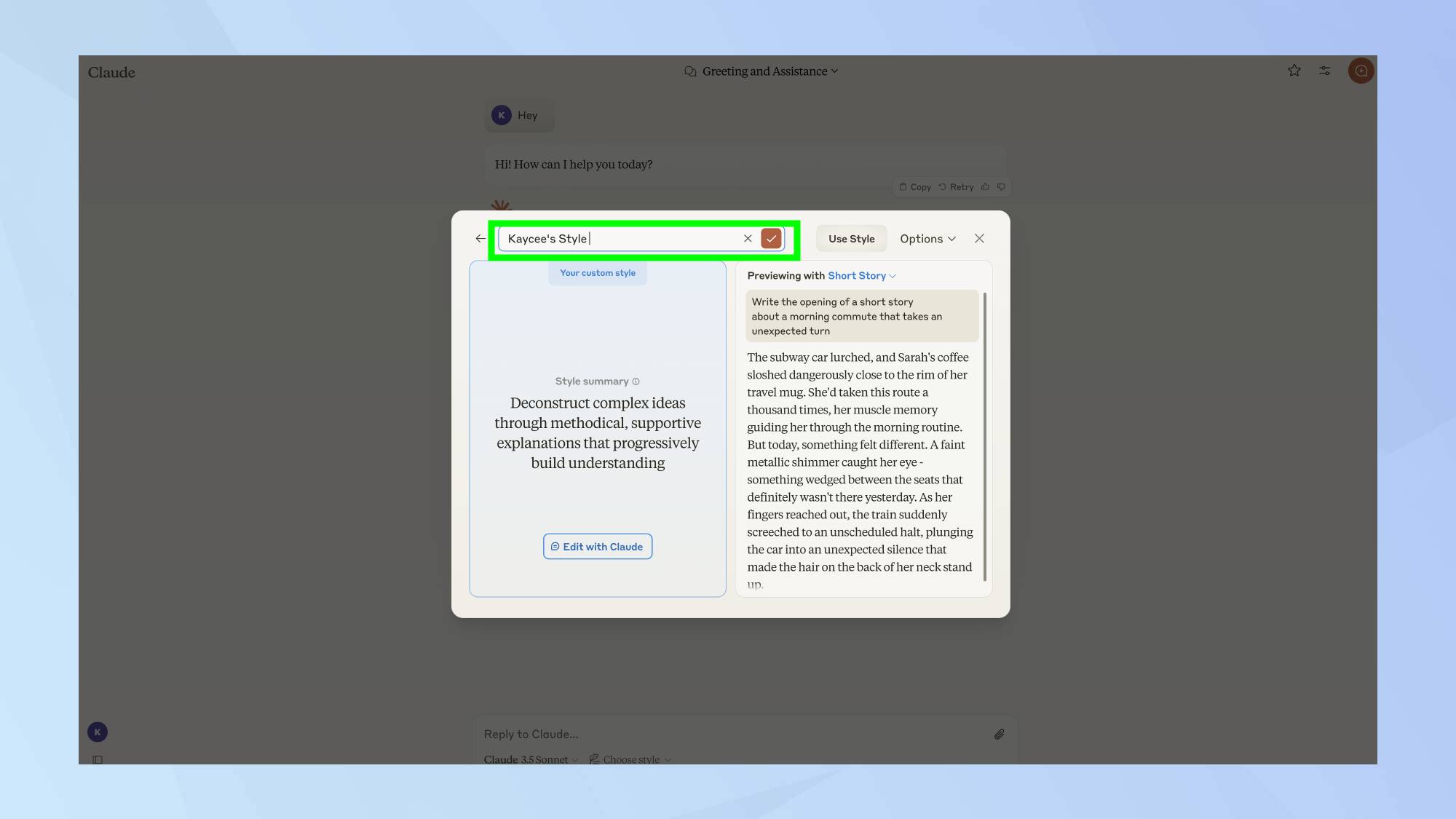The width and height of the screenshot is (1456, 819).
Task: Clear the style name text field
Action: click(748, 238)
